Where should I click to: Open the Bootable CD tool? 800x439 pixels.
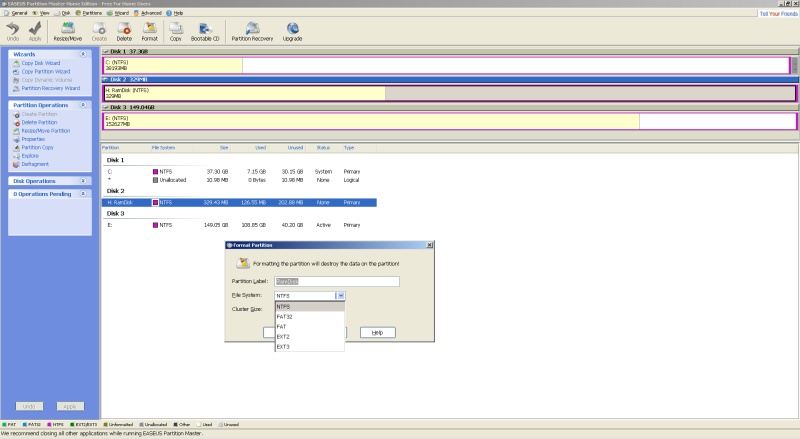pyautogui.click(x=205, y=32)
